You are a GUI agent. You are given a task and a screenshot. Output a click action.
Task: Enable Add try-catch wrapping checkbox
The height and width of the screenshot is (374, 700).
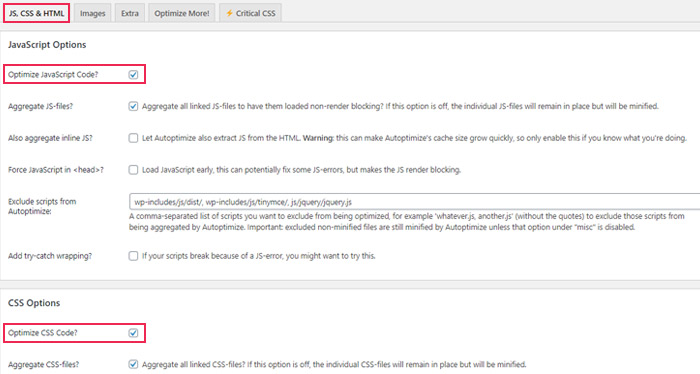point(133,256)
